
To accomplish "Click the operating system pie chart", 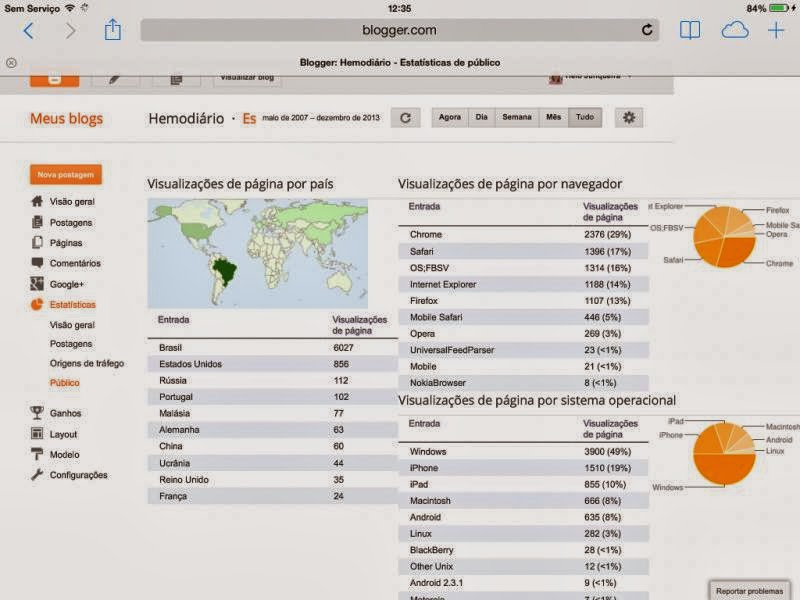I will [x=724, y=454].
